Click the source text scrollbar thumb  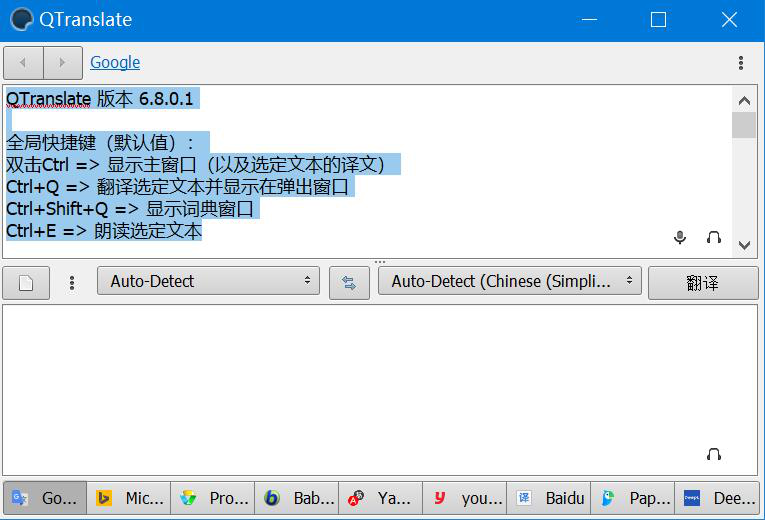(744, 125)
